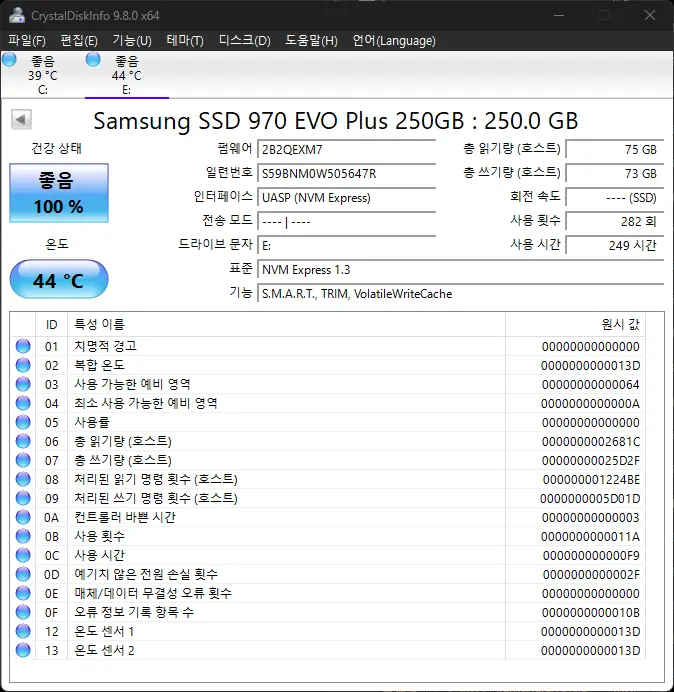674x692 pixels.
Task: Select the 매체/데이터 무결성 오류 횟수 row
Action: tap(328, 593)
